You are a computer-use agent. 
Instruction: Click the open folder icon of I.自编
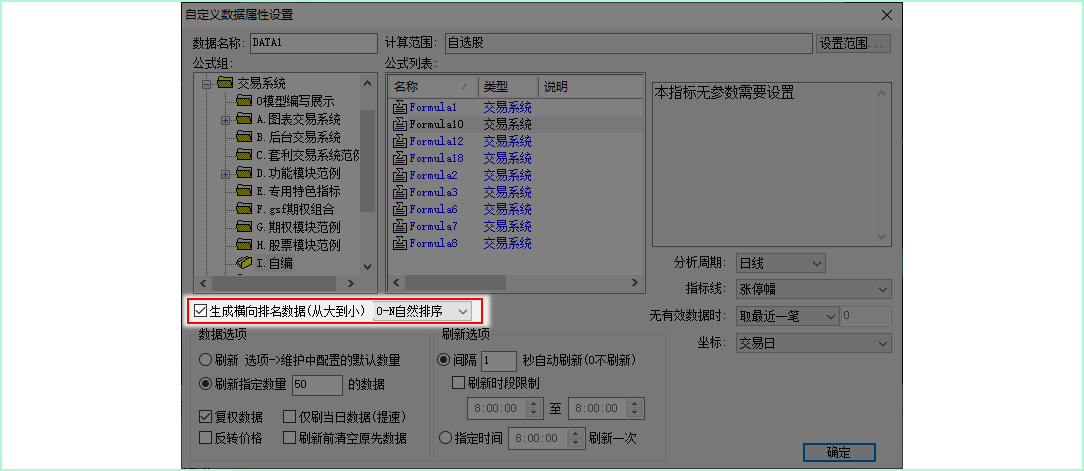[243, 263]
